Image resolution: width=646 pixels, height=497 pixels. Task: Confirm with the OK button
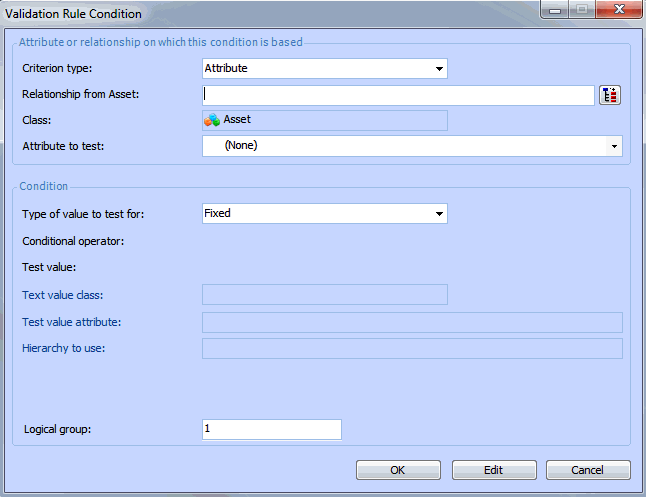tap(398, 470)
